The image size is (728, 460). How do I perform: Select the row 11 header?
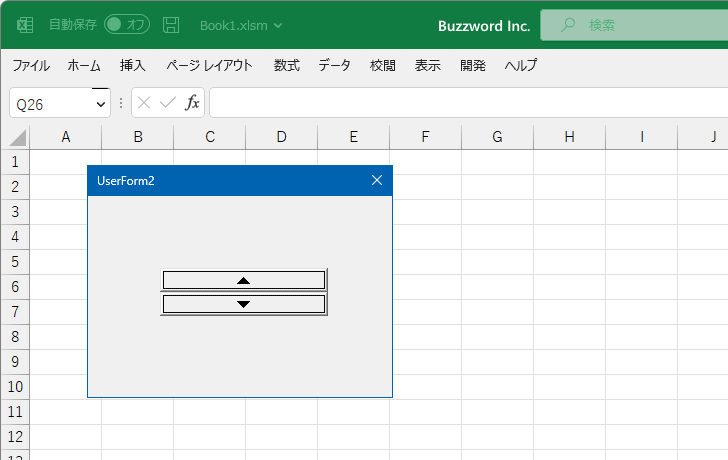pos(15,412)
